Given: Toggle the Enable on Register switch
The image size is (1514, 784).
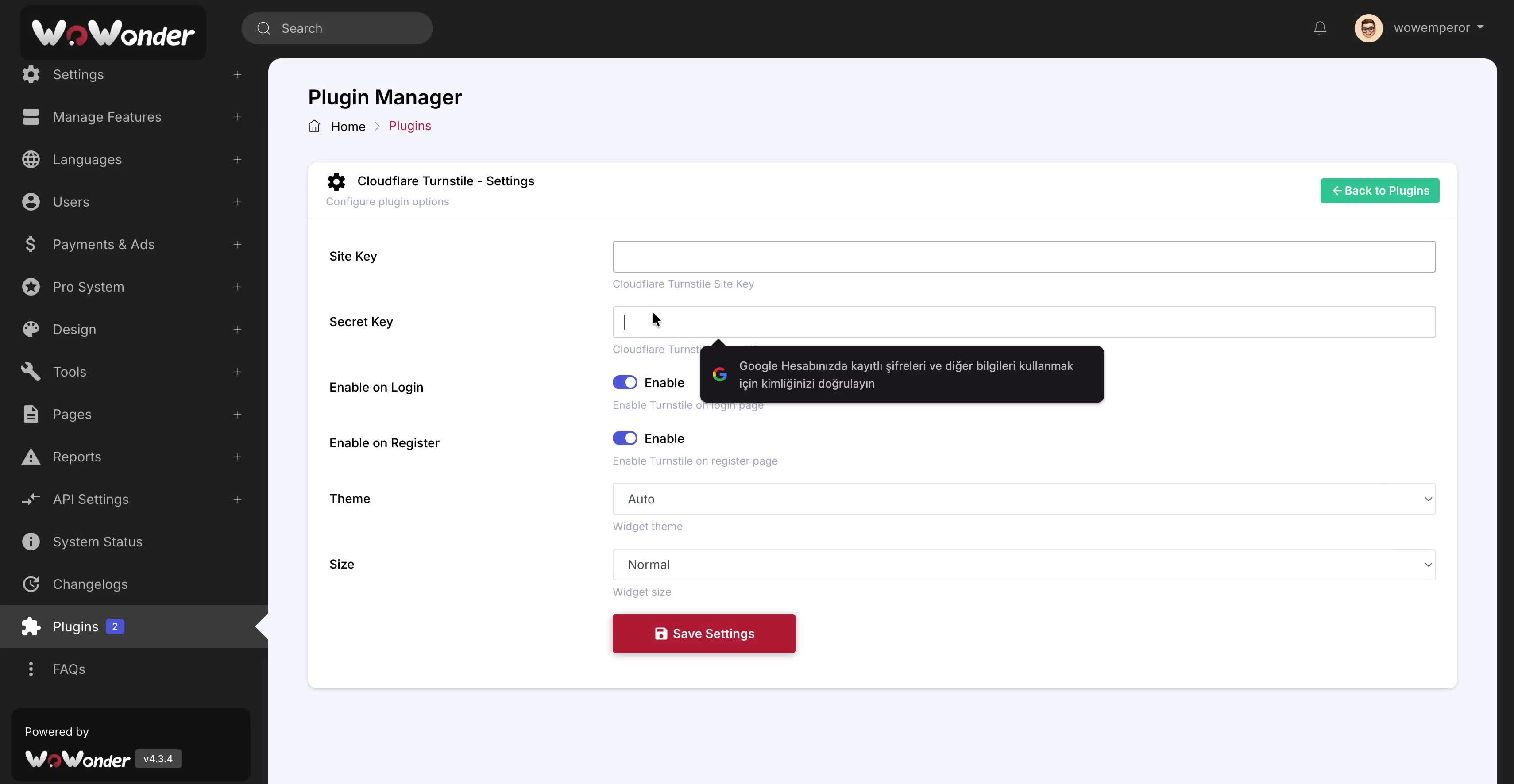Looking at the screenshot, I should click(x=625, y=438).
